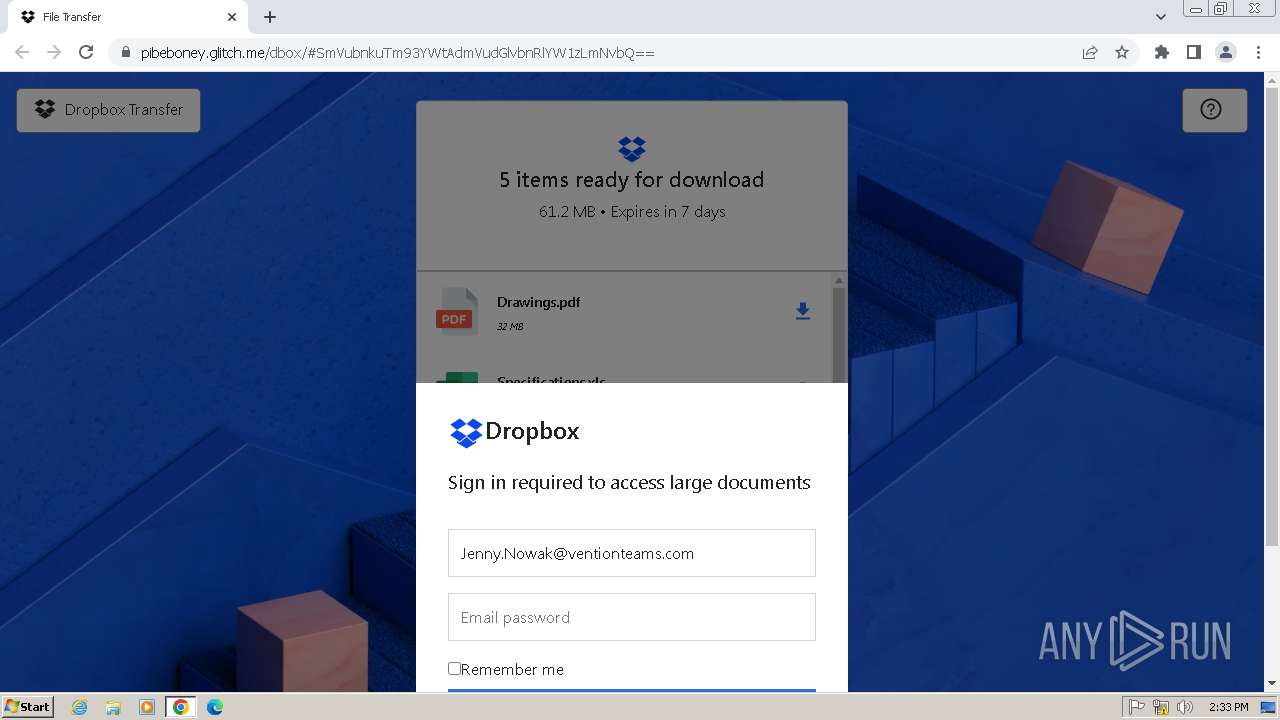The width and height of the screenshot is (1280, 720).
Task: Click the show desktop monitor icon
Action: 1268,707
